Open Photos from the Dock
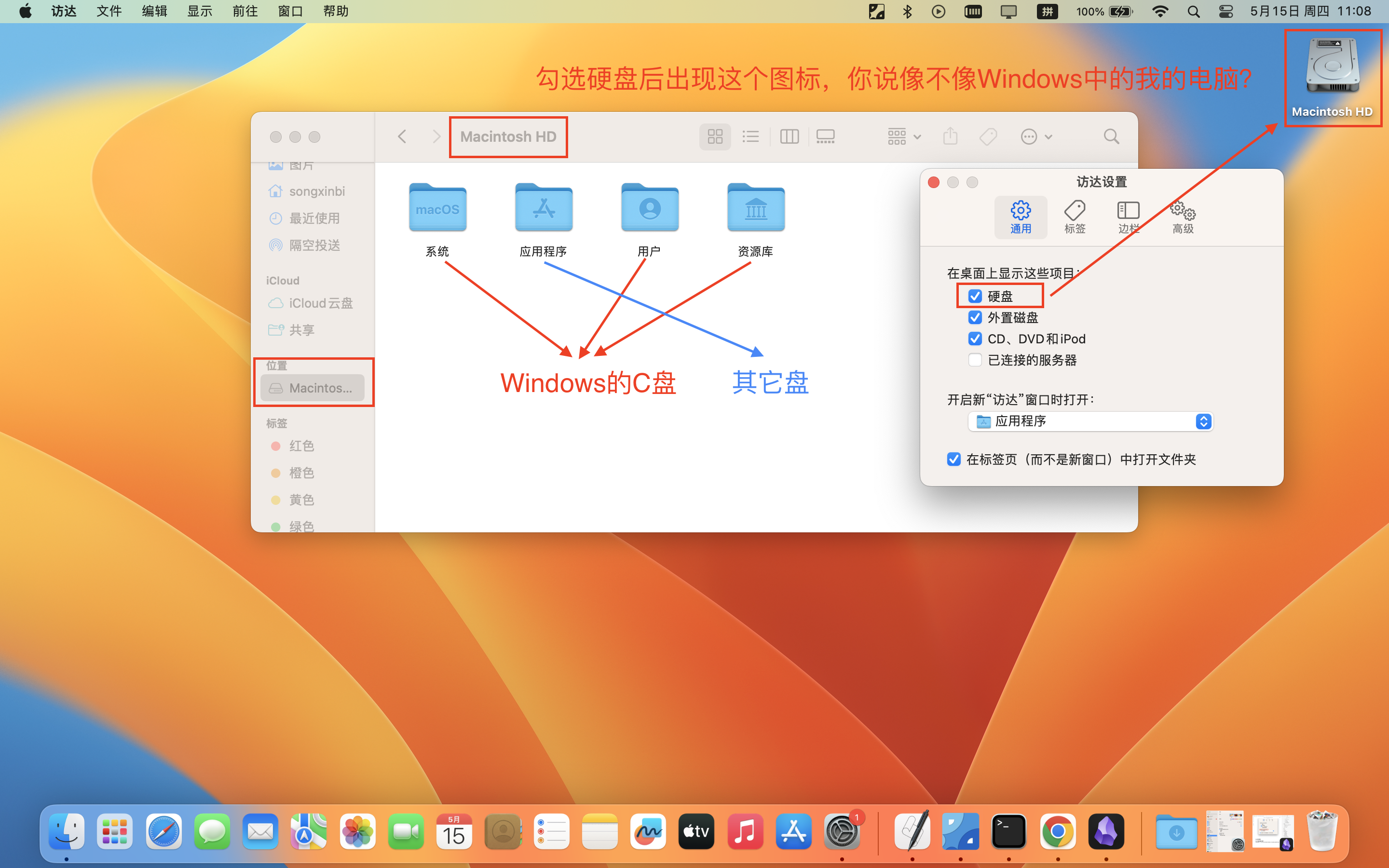 coord(357,831)
